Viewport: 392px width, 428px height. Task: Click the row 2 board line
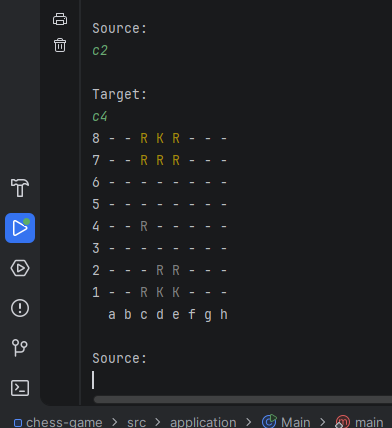[160, 270]
